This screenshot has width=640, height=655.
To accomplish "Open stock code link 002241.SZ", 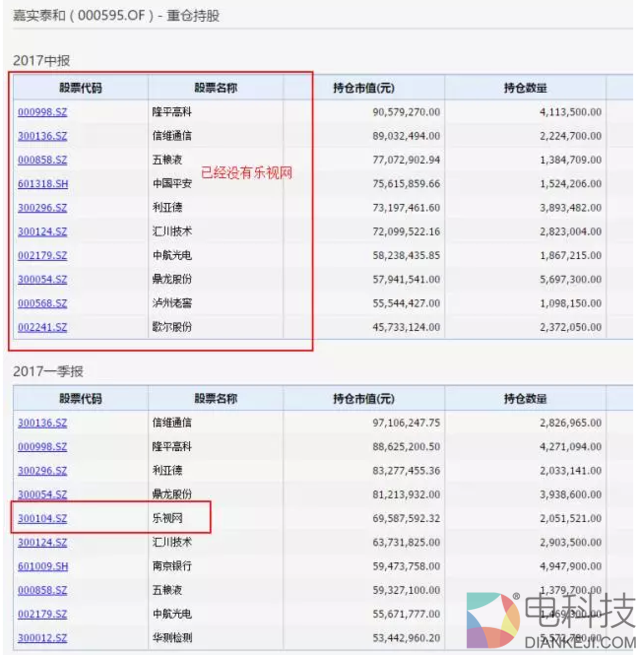I will [x=42, y=327].
